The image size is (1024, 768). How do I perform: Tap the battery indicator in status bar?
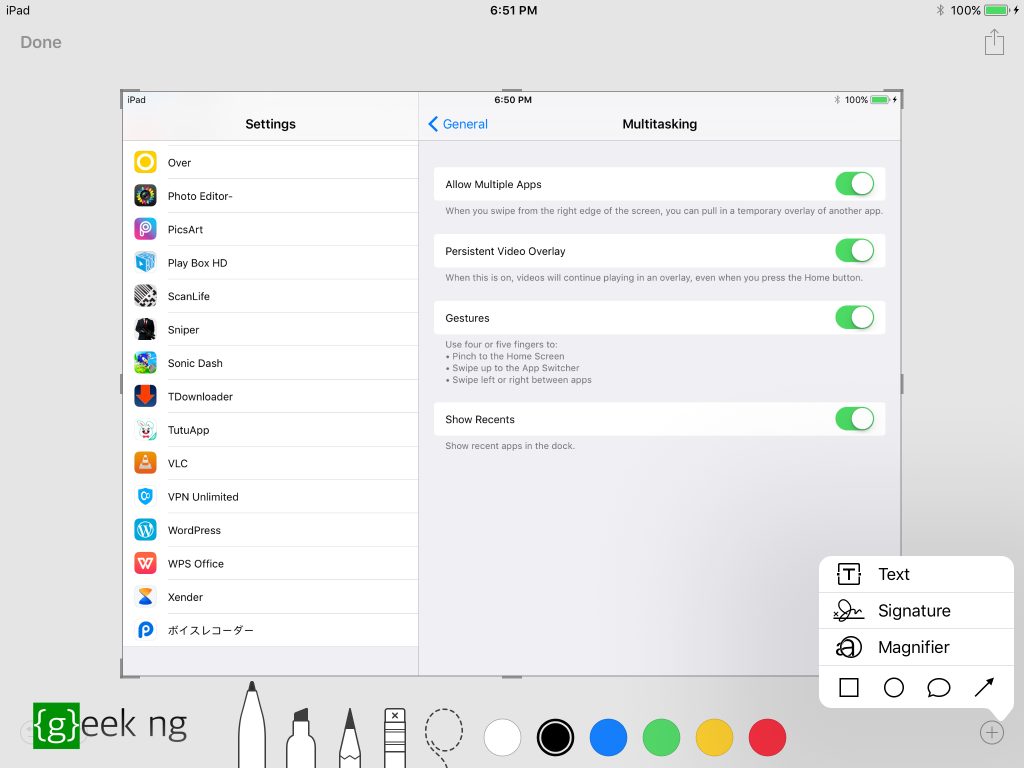click(x=997, y=10)
